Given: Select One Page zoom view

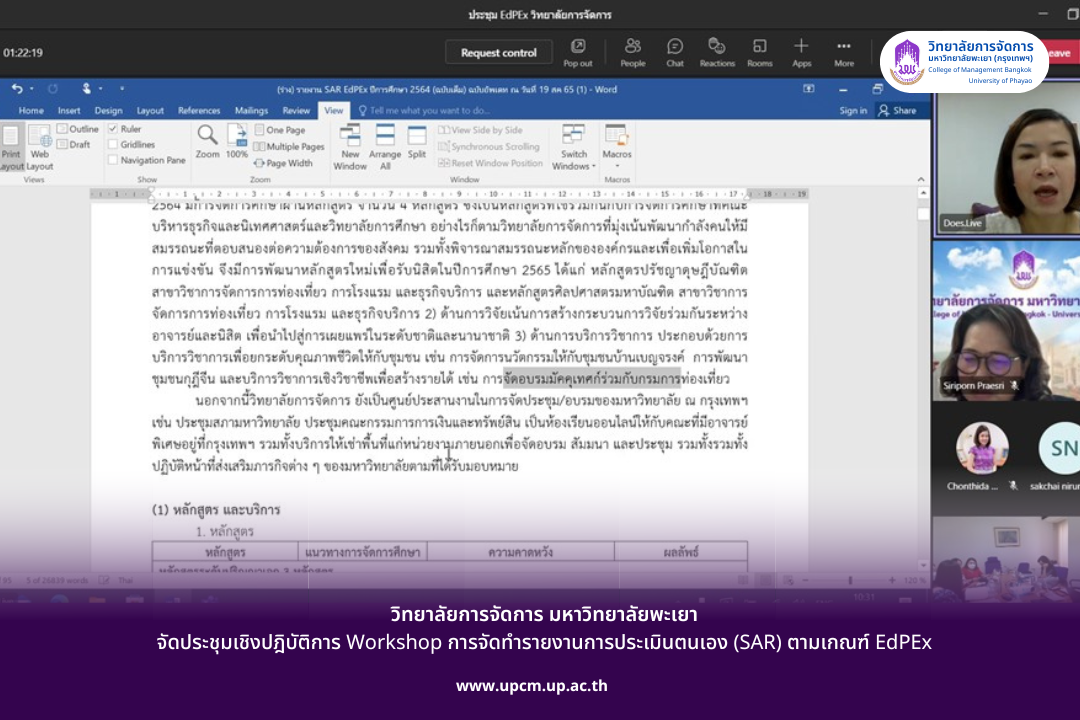Looking at the screenshot, I should pyautogui.click(x=280, y=130).
